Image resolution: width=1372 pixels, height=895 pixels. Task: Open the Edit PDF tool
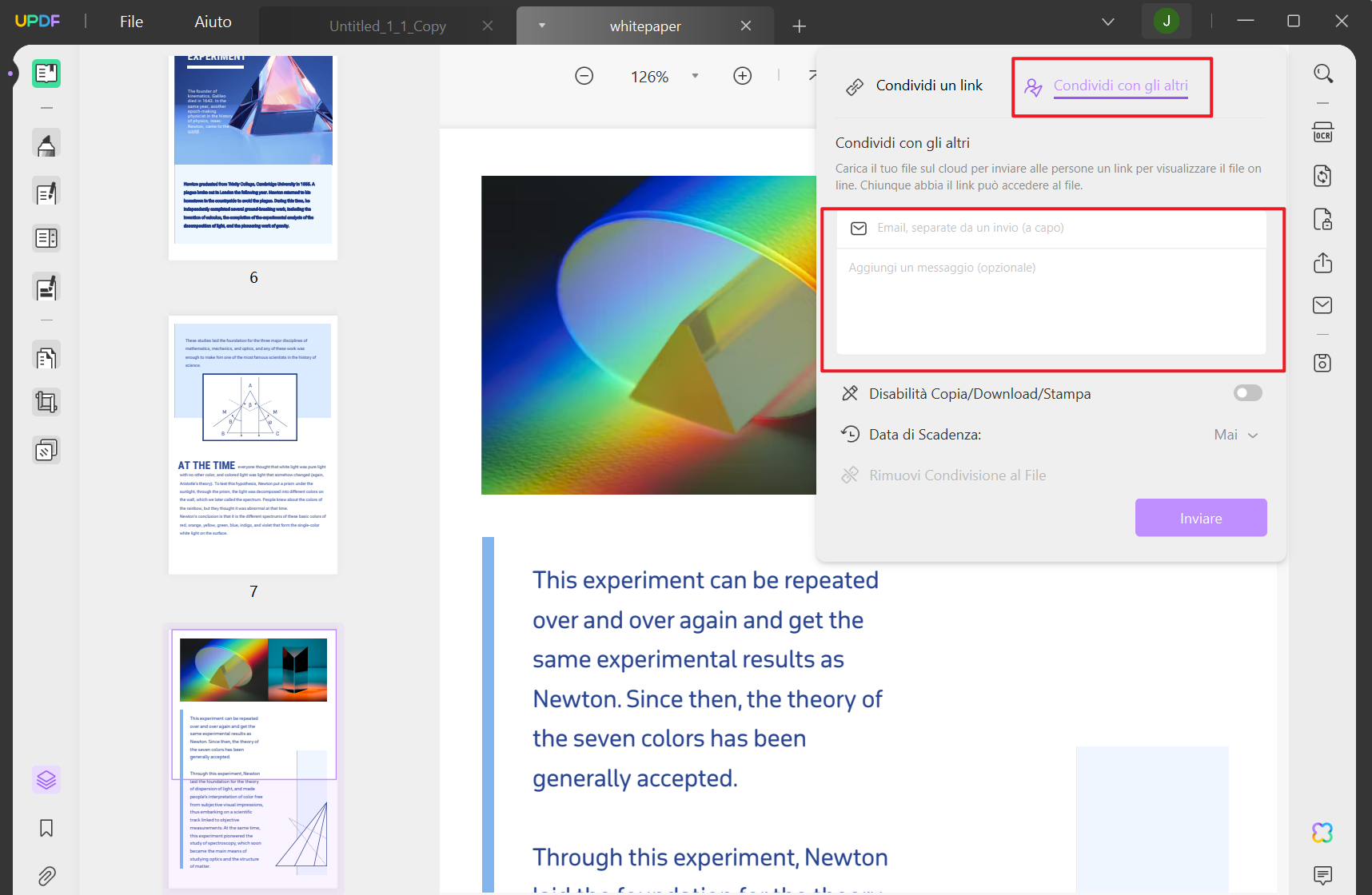46,192
